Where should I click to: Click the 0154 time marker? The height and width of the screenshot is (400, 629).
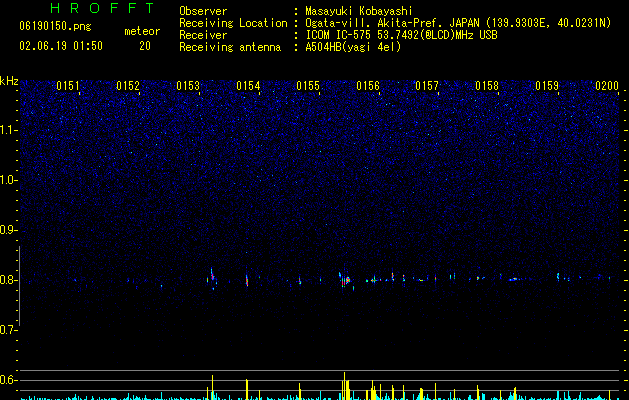click(248, 86)
